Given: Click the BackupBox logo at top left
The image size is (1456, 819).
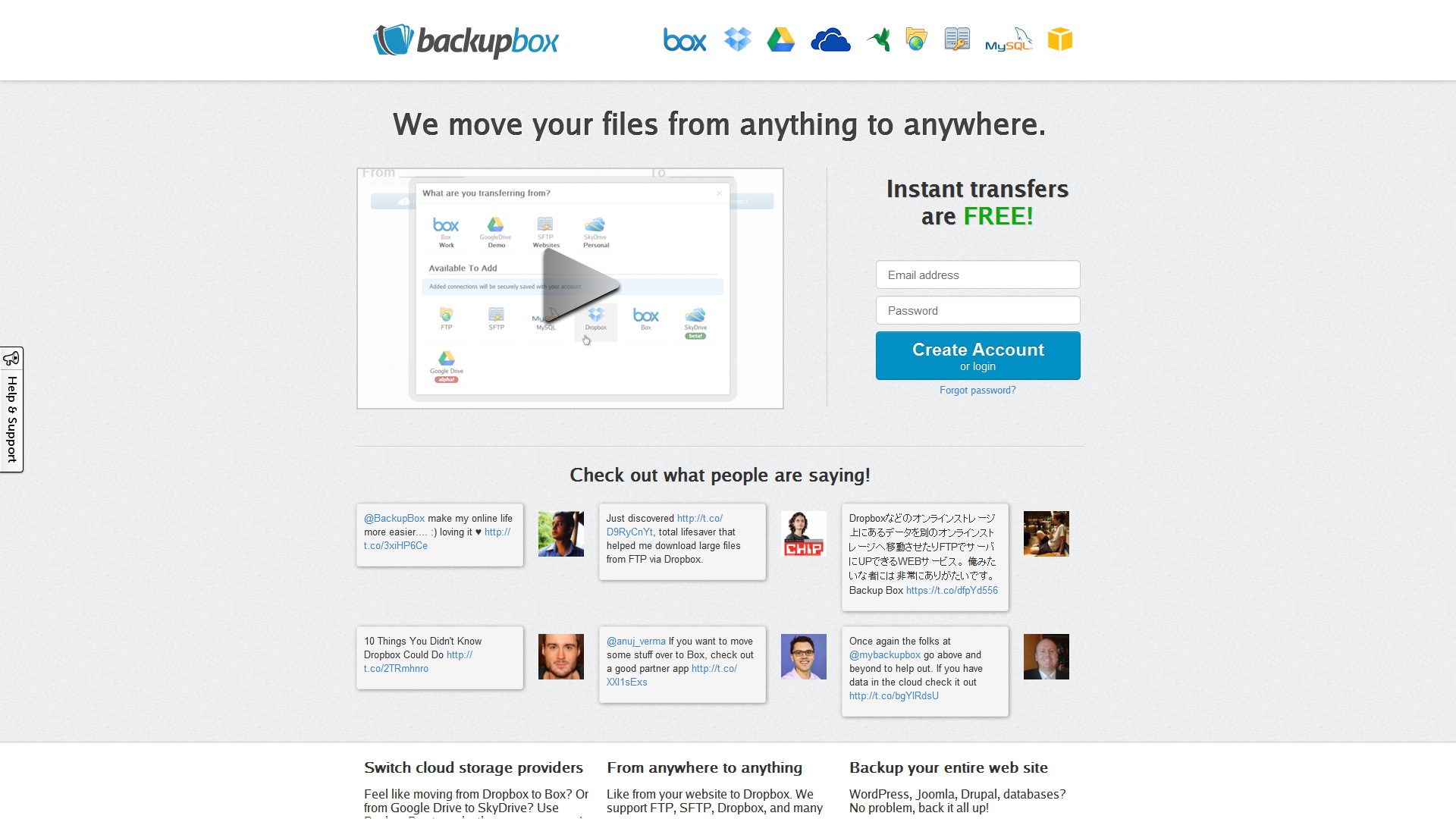Looking at the screenshot, I should click(466, 39).
